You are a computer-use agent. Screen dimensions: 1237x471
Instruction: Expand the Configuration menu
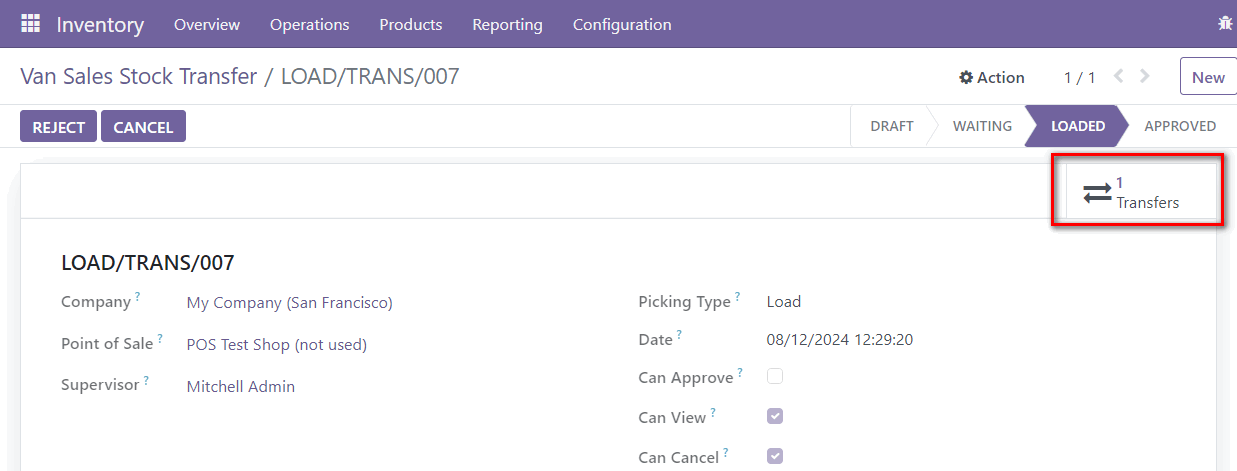[x=622, y=24]
